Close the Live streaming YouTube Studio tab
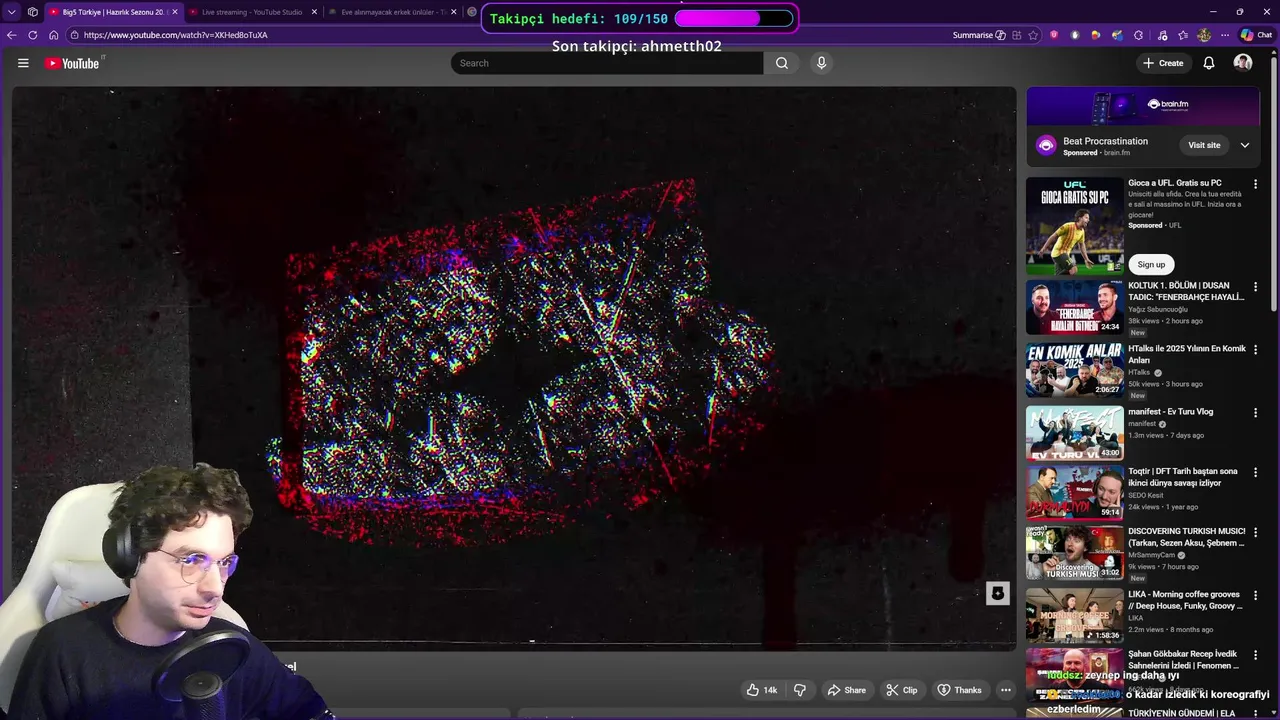Viewport: 1280px width, 720px height. point(314,12)
